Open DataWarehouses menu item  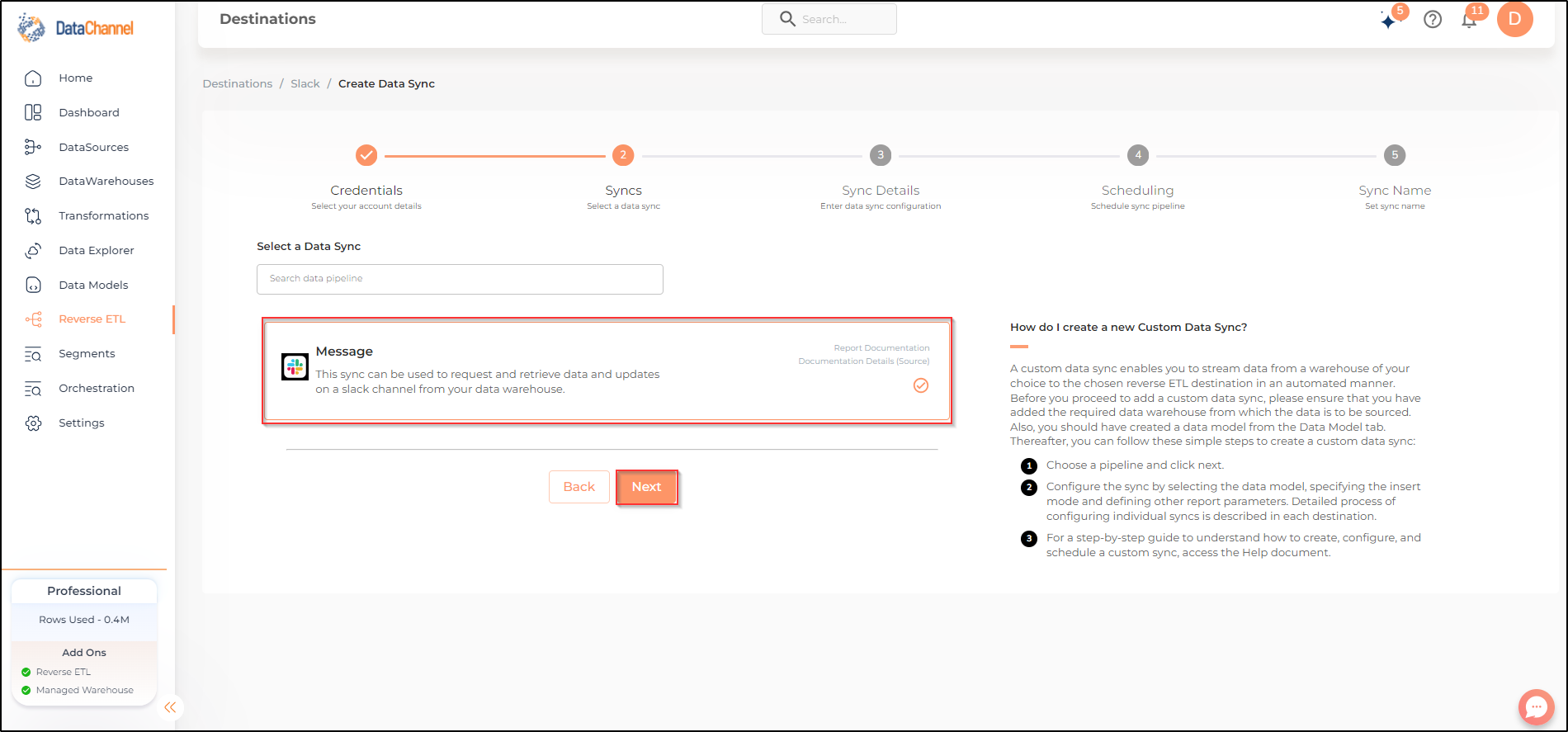tap(106, 182)
